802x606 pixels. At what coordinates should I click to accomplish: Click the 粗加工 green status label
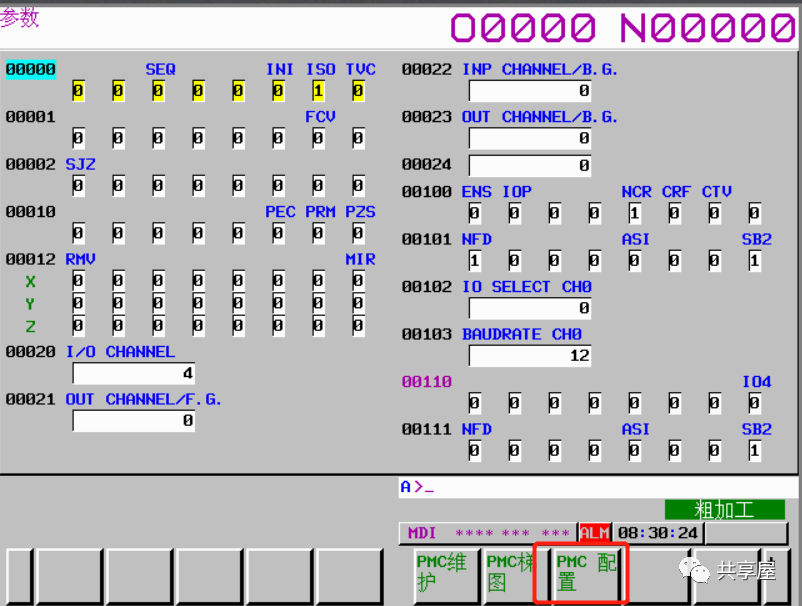tap(724, 509)
